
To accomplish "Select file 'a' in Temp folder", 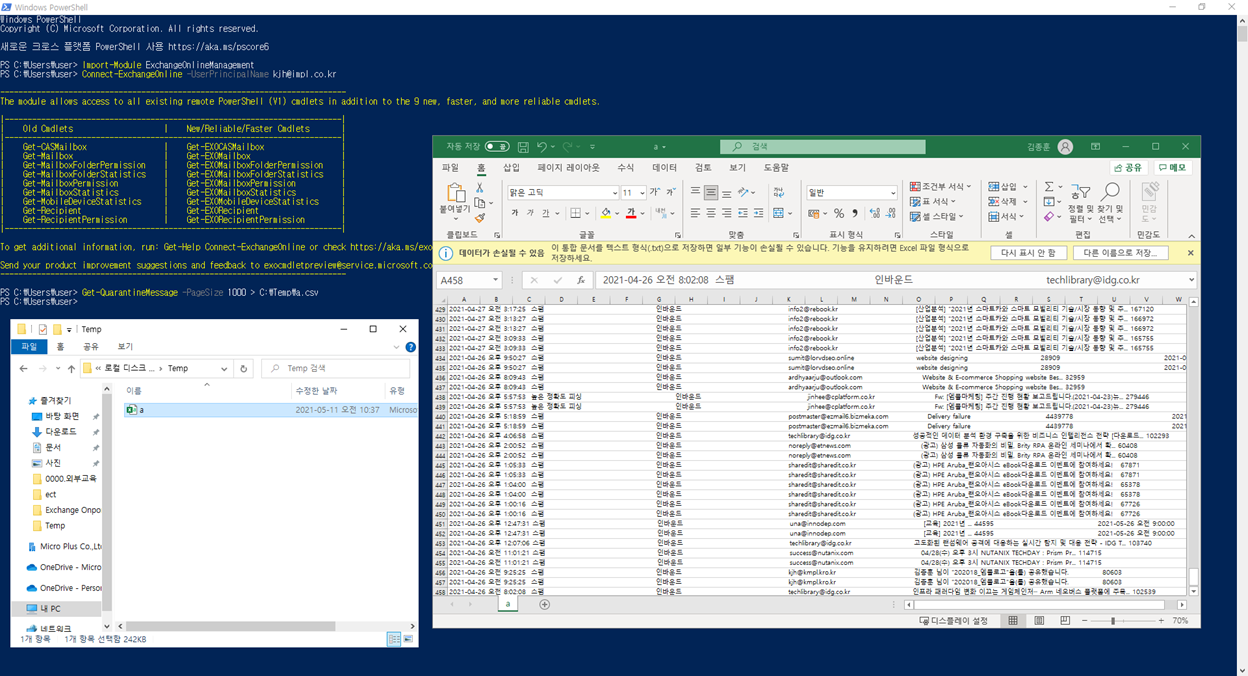I will 270,410.
